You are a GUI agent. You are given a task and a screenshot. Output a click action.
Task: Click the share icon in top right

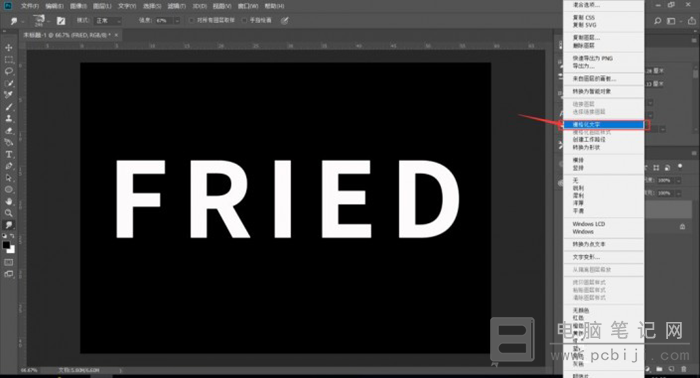[692, 21]
